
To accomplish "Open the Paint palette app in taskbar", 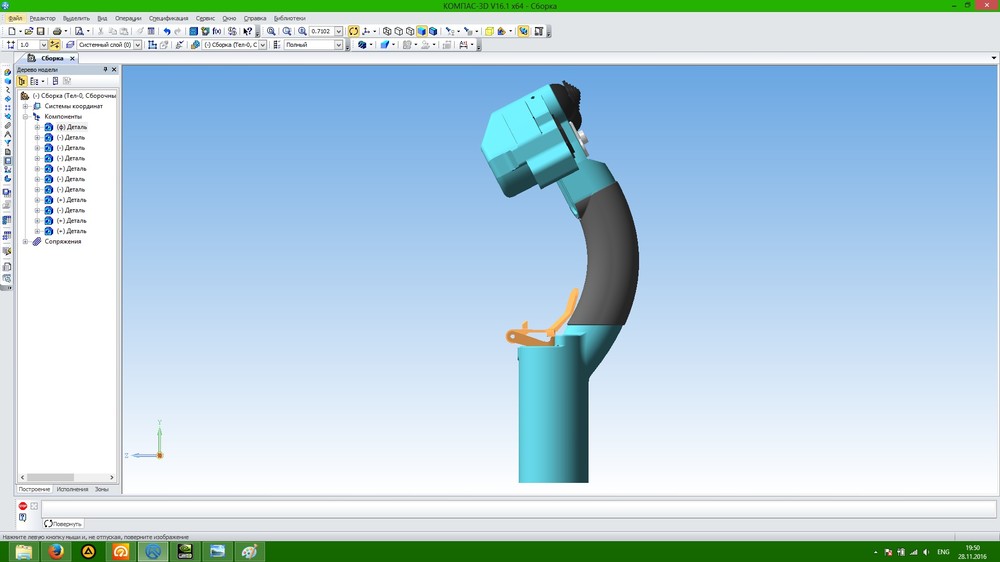I will [249, 552].
